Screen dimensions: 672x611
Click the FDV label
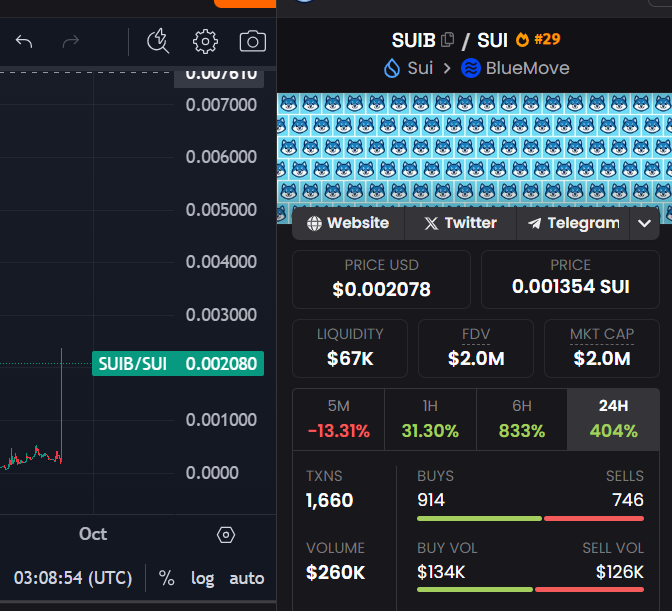pos(476,334)
